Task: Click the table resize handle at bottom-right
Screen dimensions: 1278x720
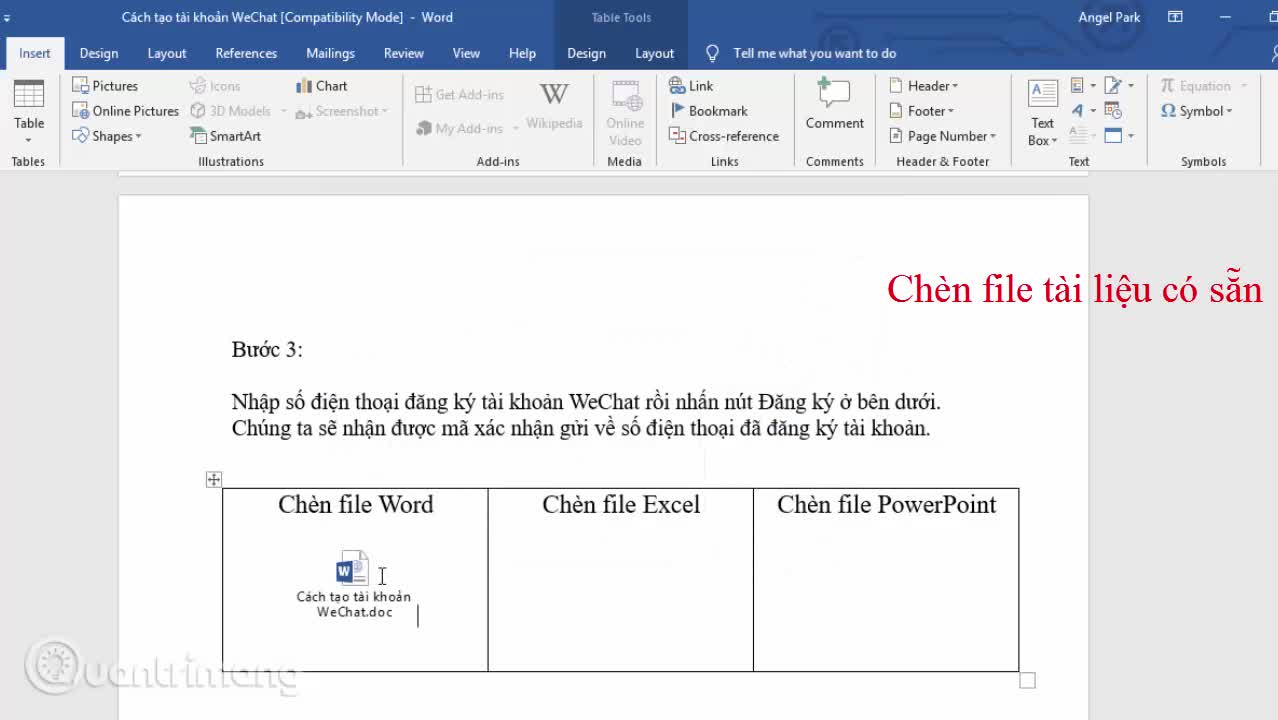Action: tap(1027, 681)
